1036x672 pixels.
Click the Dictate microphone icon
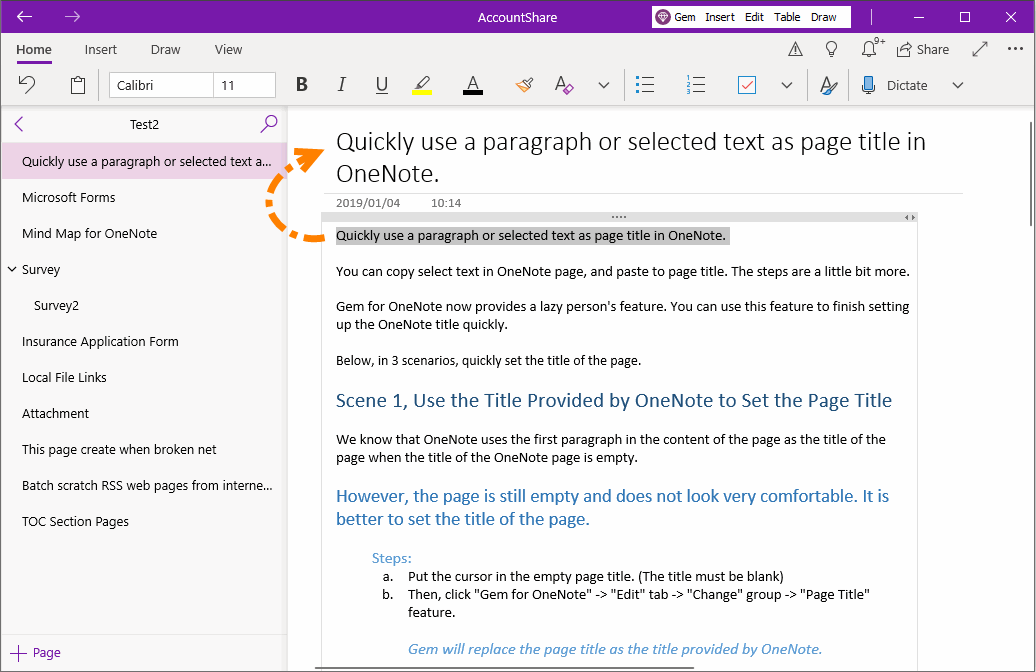pyautogui.click(x=868, y=85)
